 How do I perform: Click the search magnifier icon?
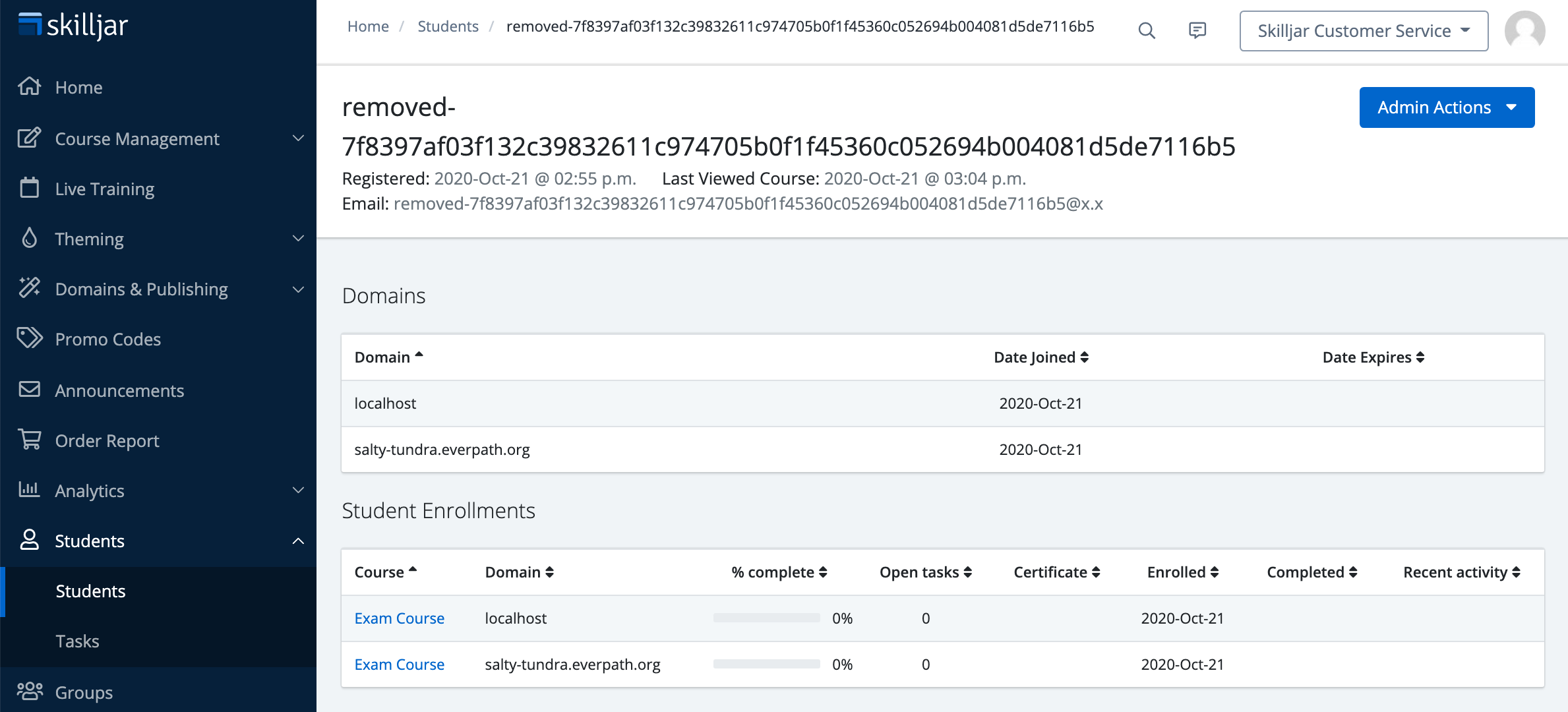click(x=1147, y=30)
